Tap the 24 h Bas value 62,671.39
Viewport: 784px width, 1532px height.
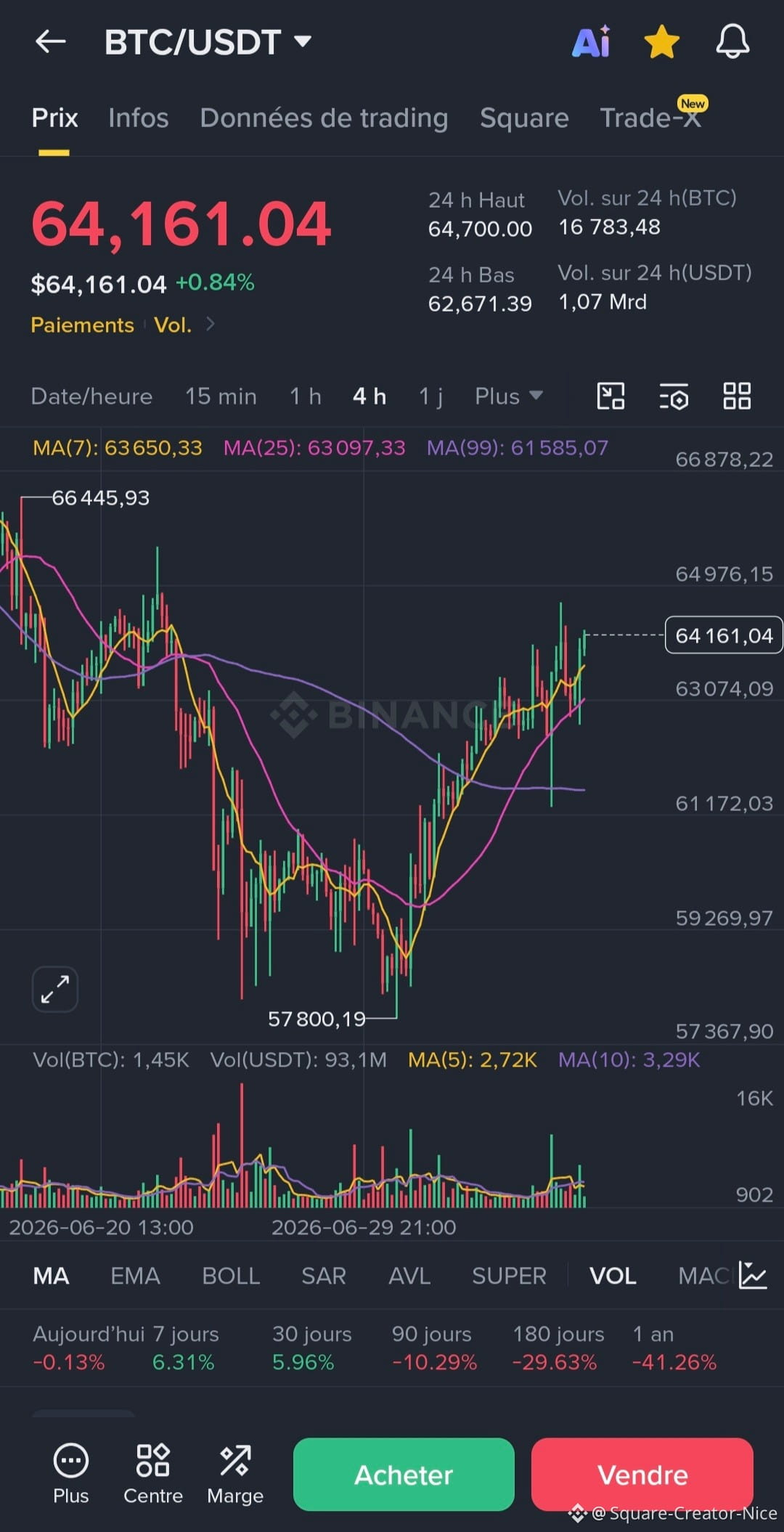point(480,303)
